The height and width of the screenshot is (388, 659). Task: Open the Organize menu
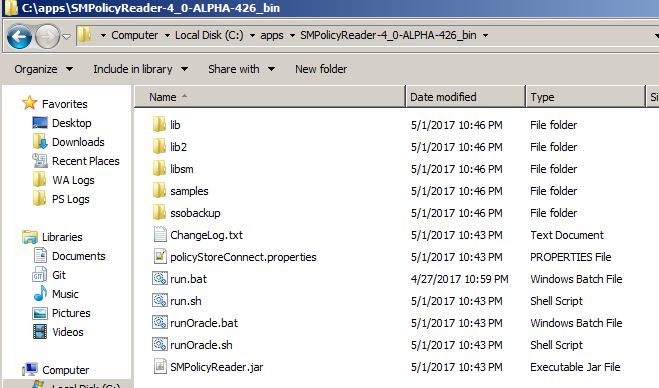[x=43, y=69]
